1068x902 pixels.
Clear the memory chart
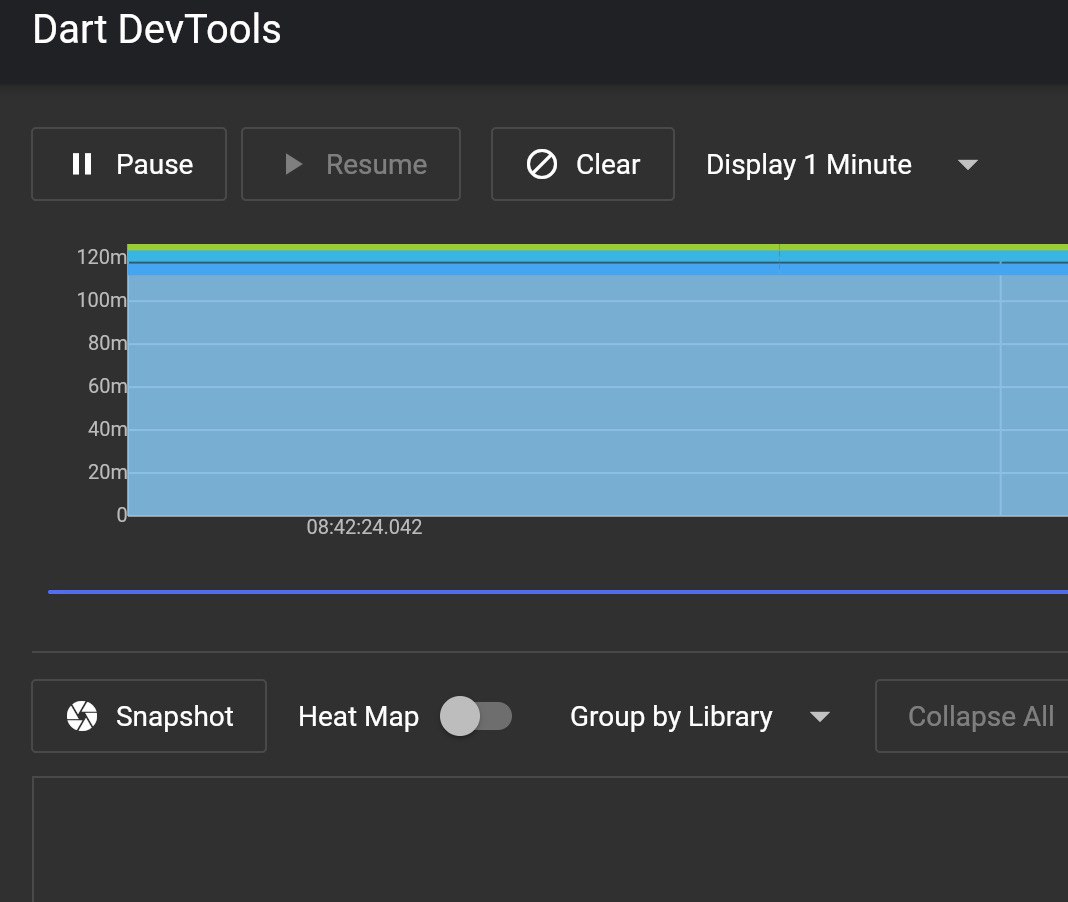(583, 164)
